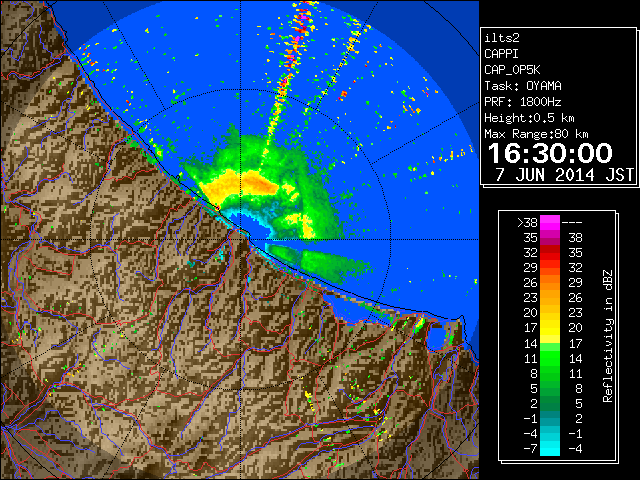Select the >38 legend label
640x480 pixels.
[x=527, y=222]
